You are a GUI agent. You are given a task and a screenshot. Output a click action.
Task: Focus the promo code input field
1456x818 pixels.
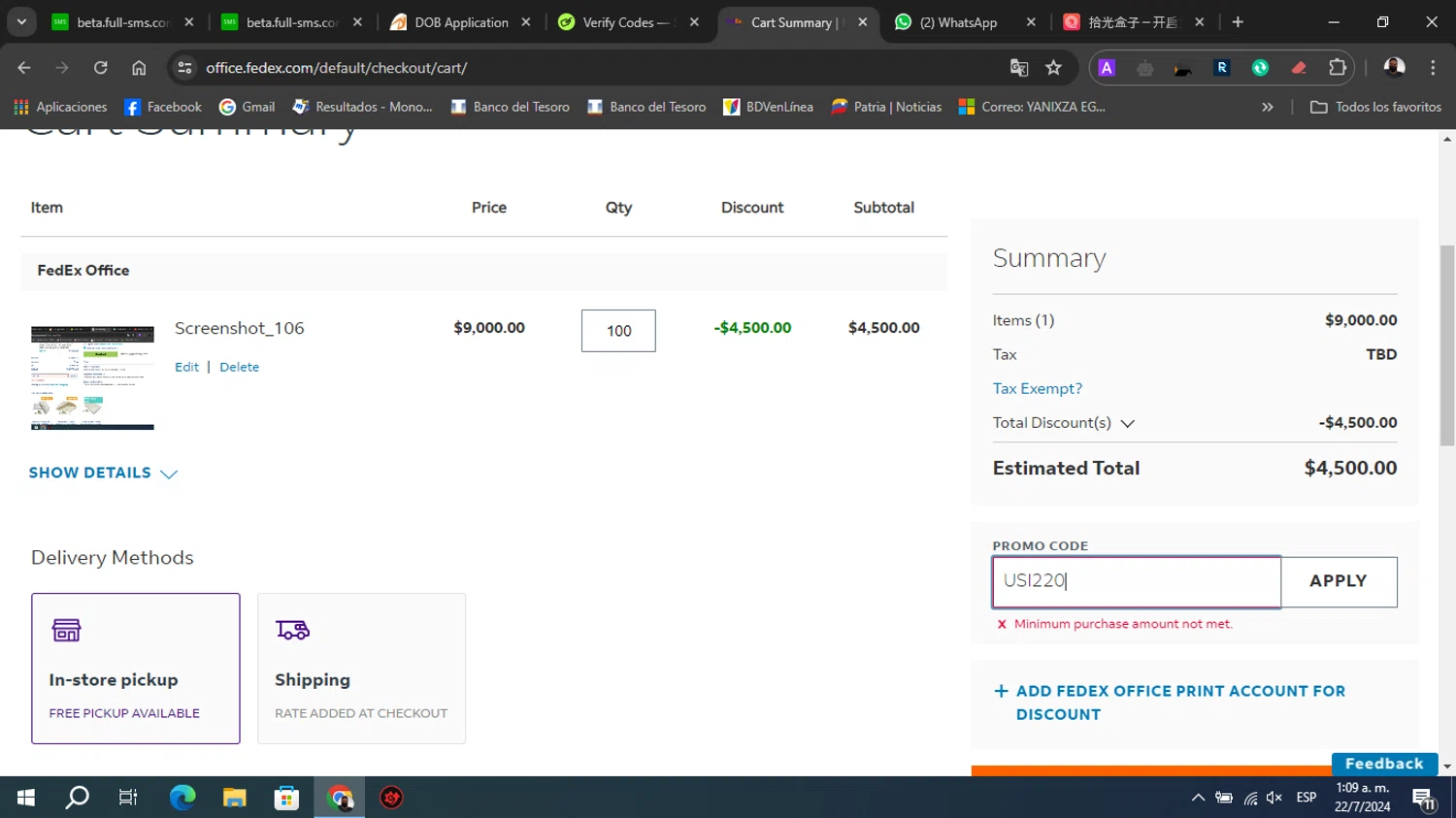(1137, 581)
